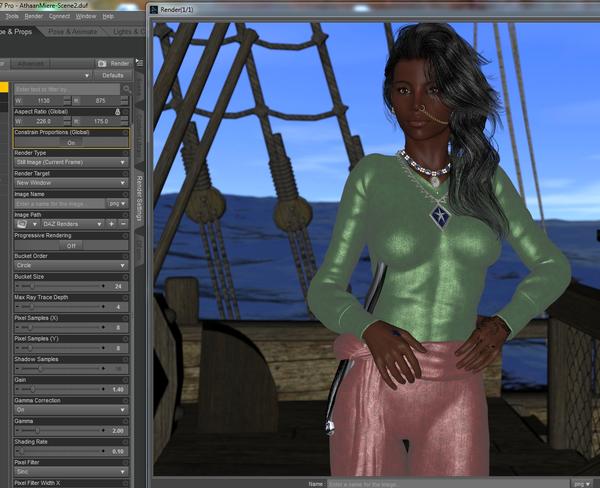
Task: Click the Aspect Ratio width 226.0 field
Action: tap(44, 121)
